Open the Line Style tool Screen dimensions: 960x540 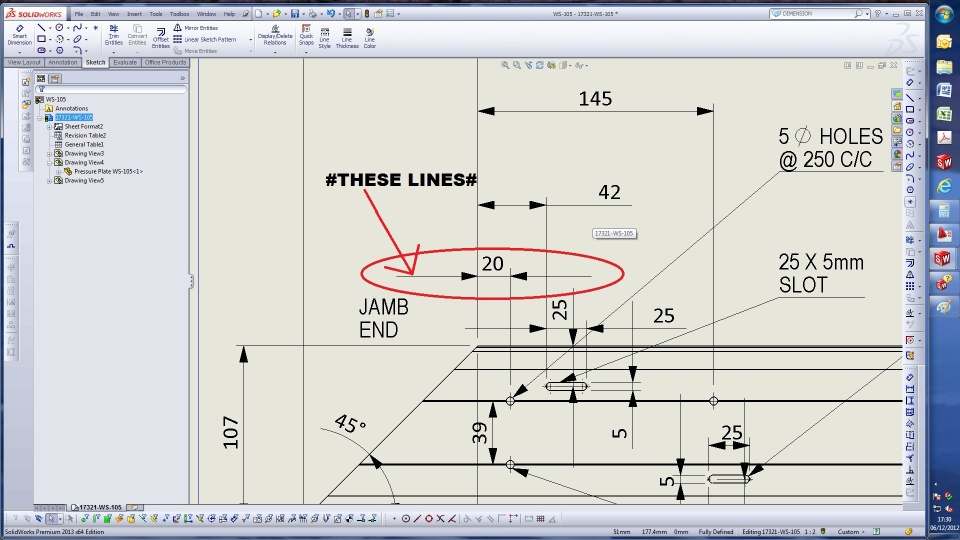(x=324, y=37)
